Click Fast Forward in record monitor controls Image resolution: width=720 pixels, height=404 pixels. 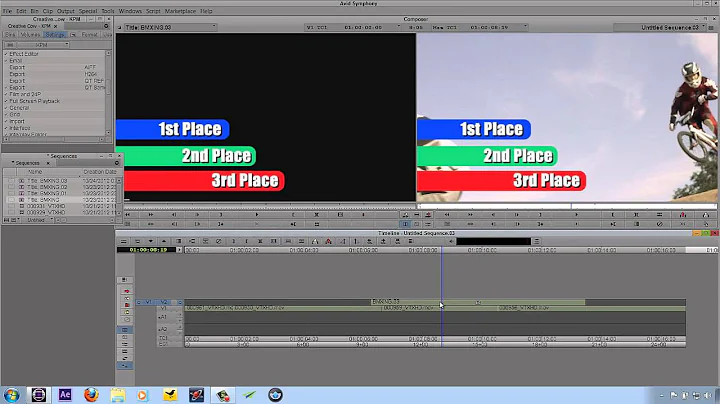(x=470, y=214)
